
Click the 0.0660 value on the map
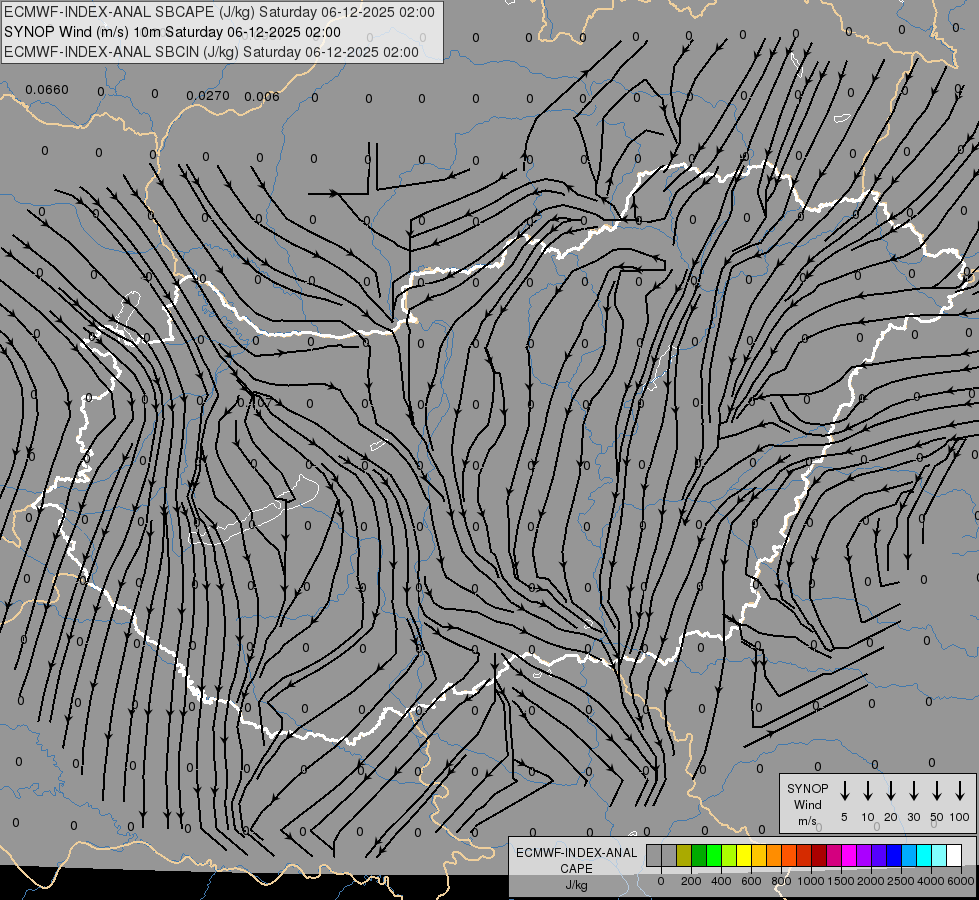click(x=47, y=90)
